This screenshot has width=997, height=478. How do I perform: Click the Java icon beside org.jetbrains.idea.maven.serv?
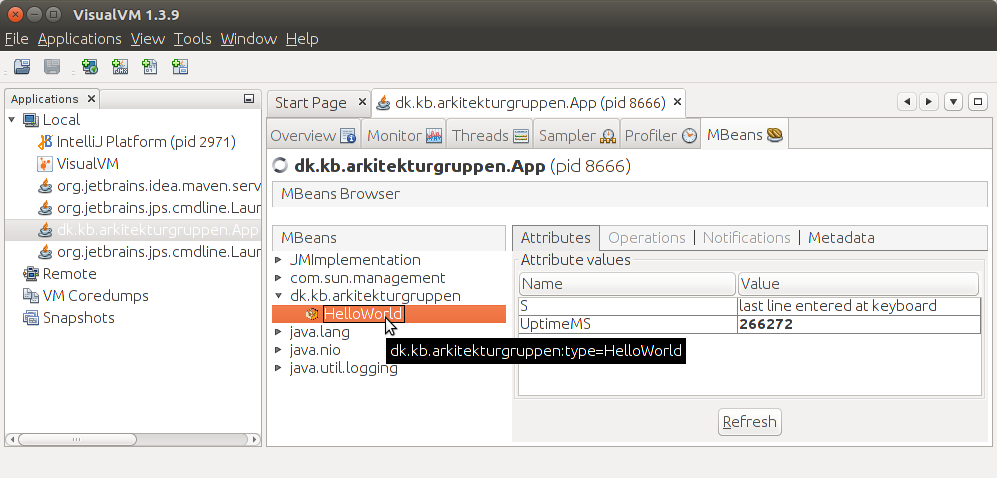point(45,186)
